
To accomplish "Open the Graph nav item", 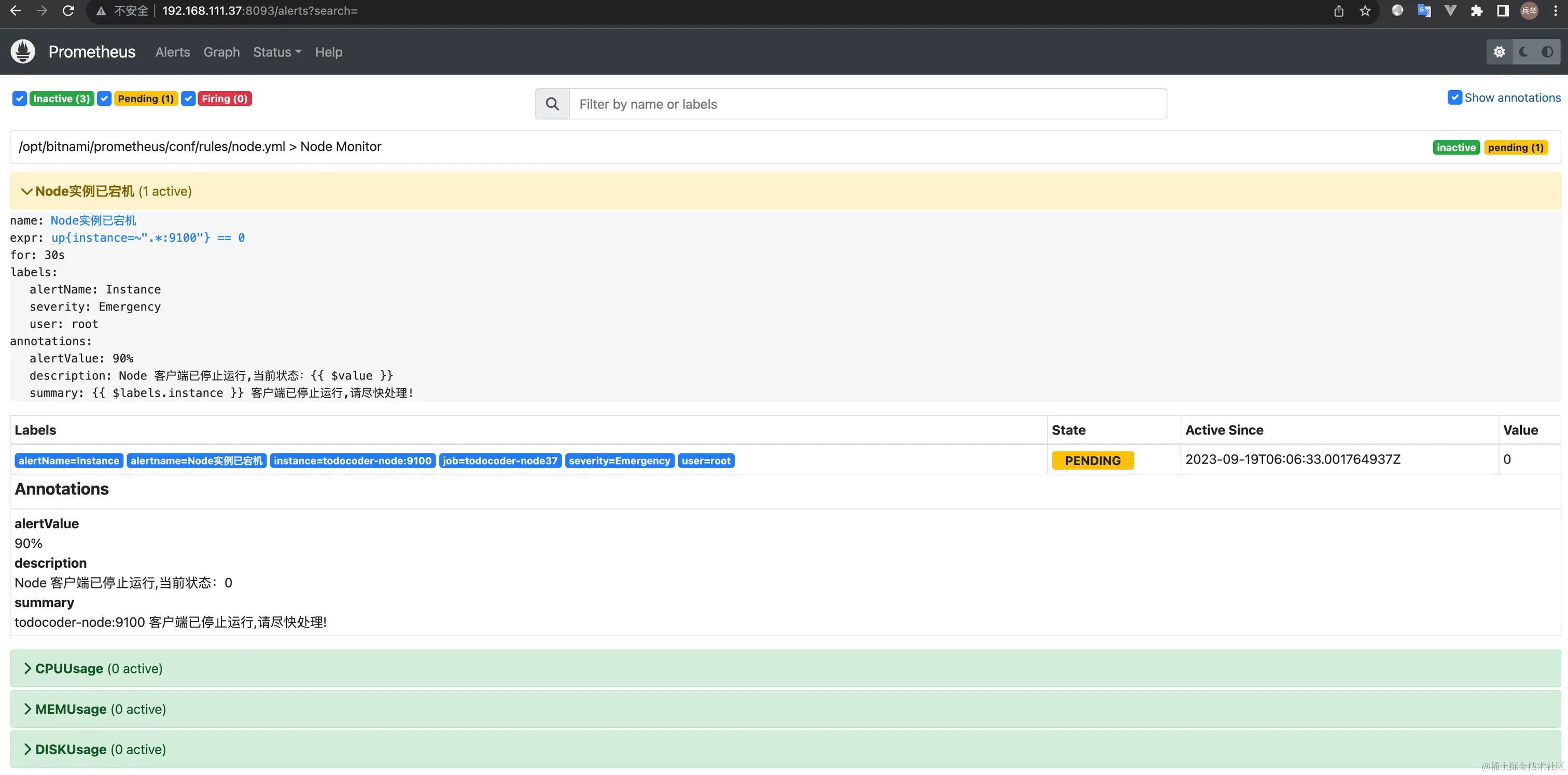I will 221,52.
